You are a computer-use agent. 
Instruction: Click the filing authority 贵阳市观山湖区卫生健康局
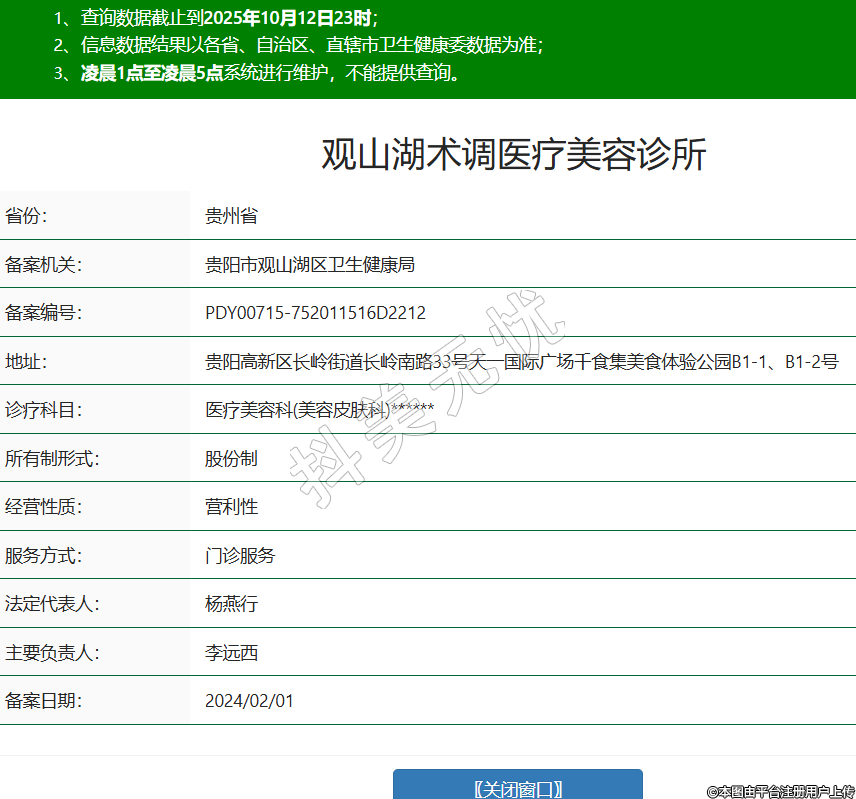pyautogui.click(x=309, y=265)
